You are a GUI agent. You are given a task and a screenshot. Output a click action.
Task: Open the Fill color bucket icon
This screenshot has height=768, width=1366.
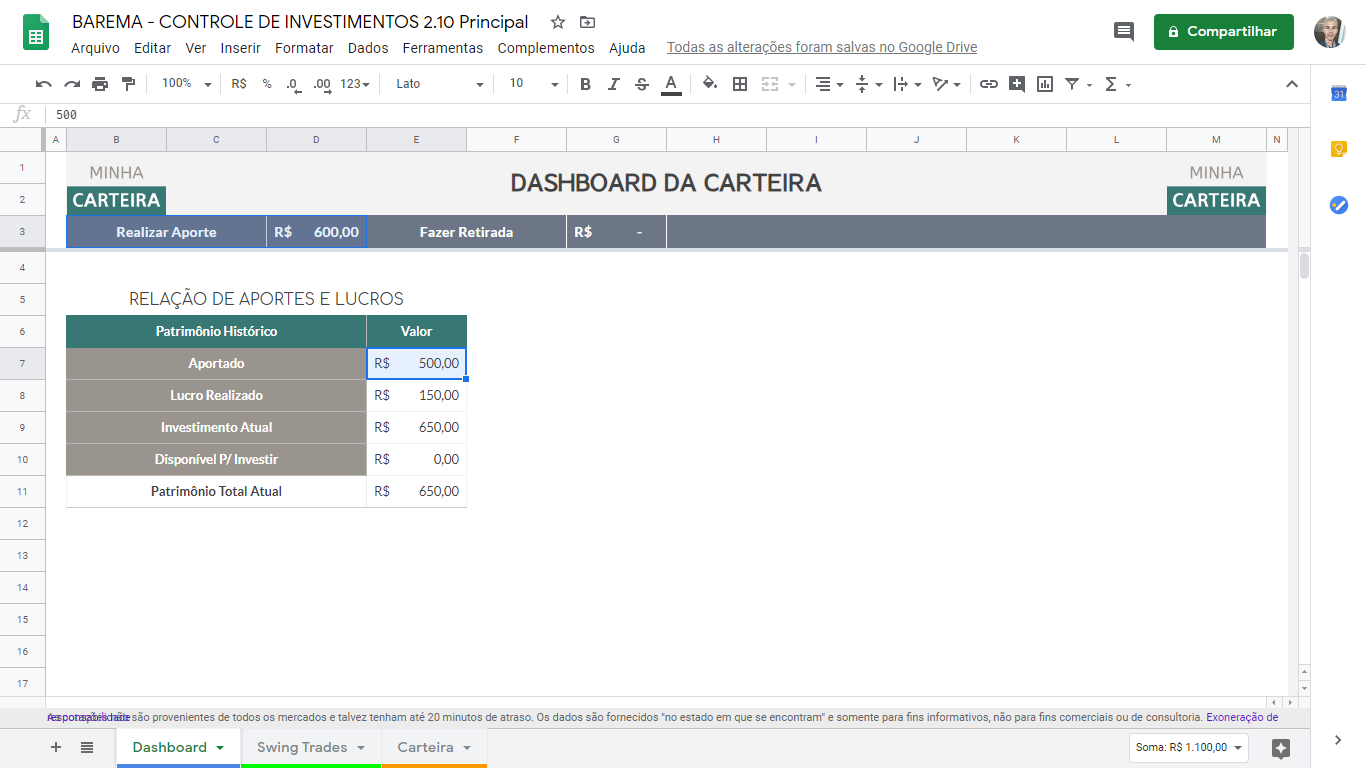pos(710,84)
